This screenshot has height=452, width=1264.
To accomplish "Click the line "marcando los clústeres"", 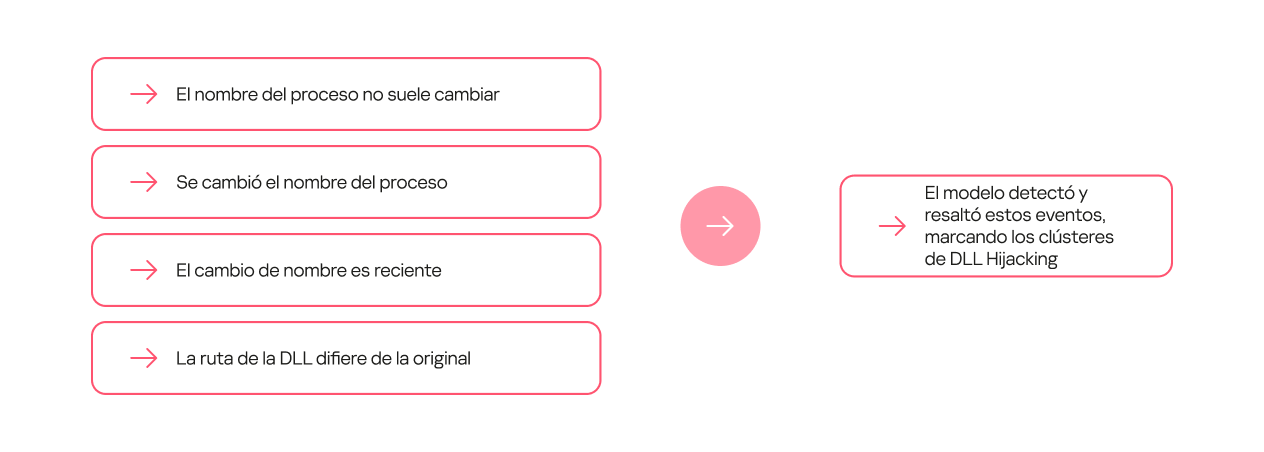I will [x=1019, y=237].
